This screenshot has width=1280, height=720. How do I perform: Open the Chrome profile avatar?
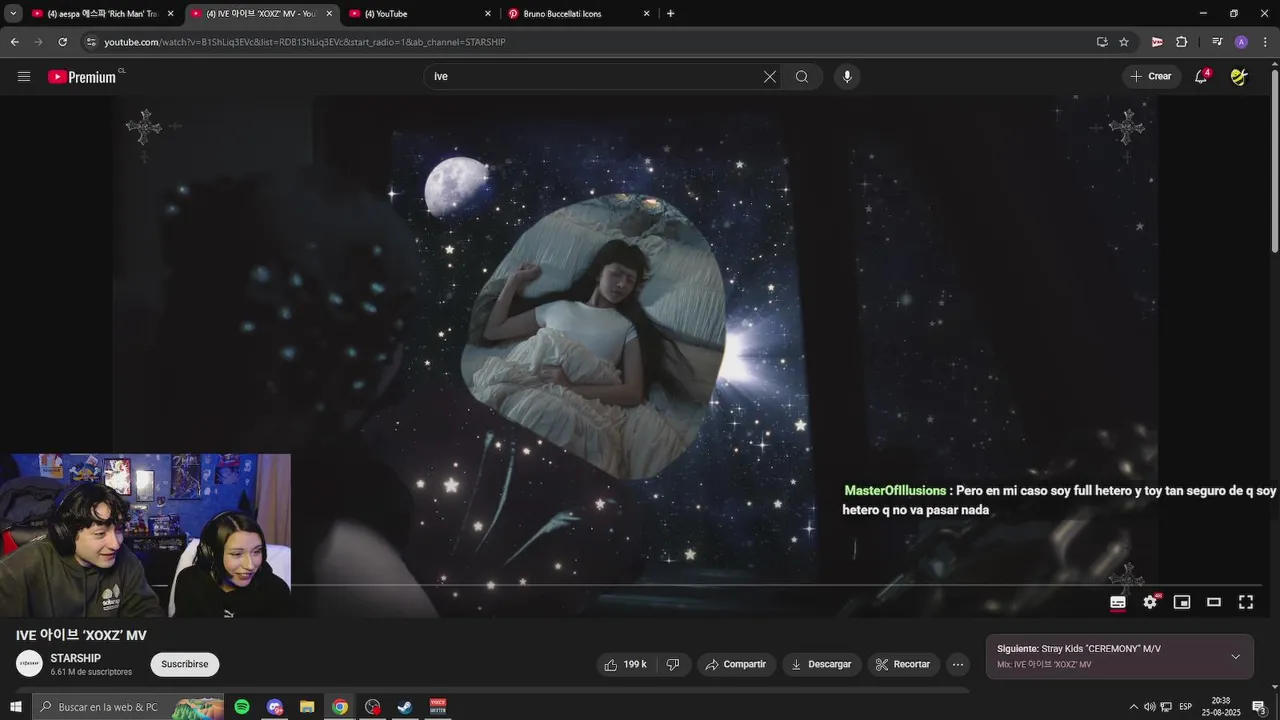click(x=1241, y=42)
